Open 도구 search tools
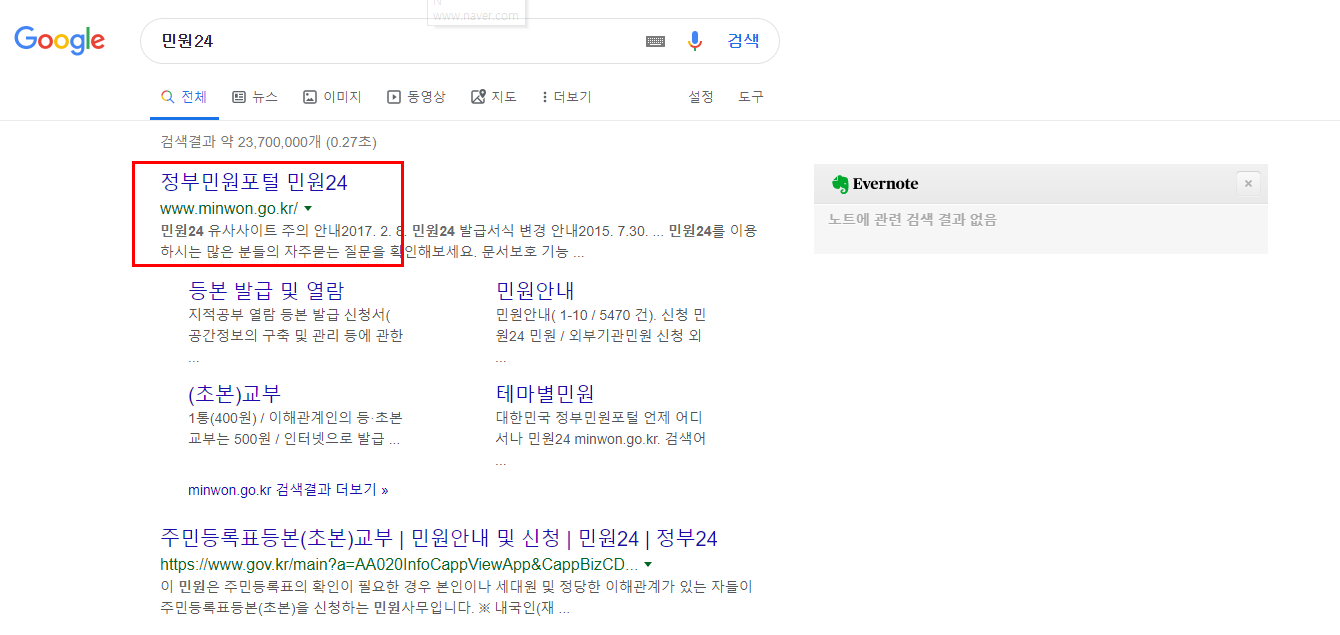The height and width of the screenshot is (635, 1340). pyautogui.click(x=751, y=97)
